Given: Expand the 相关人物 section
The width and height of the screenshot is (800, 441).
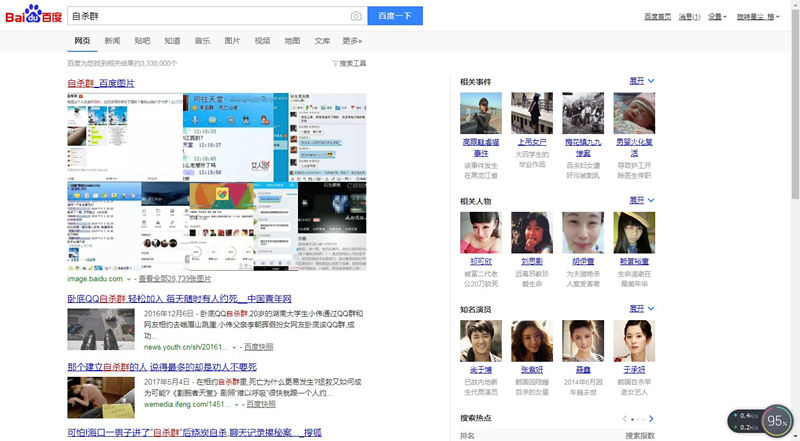Looking at the screenshot, I should click(x=641, y=200).
